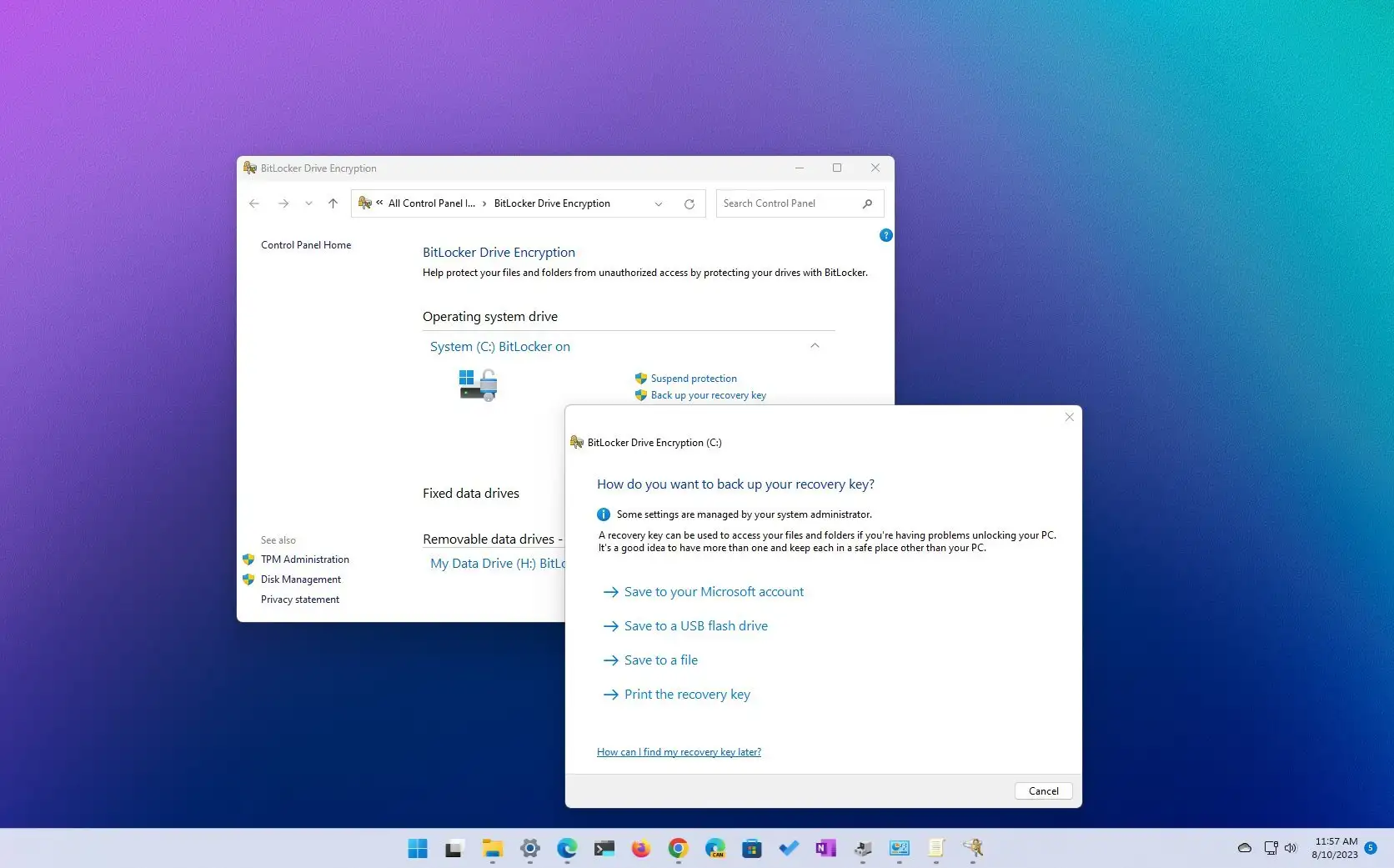This screenshot has height=868, width=1394.
Task: Click Suspend protection link
Action: coord(694,379)
